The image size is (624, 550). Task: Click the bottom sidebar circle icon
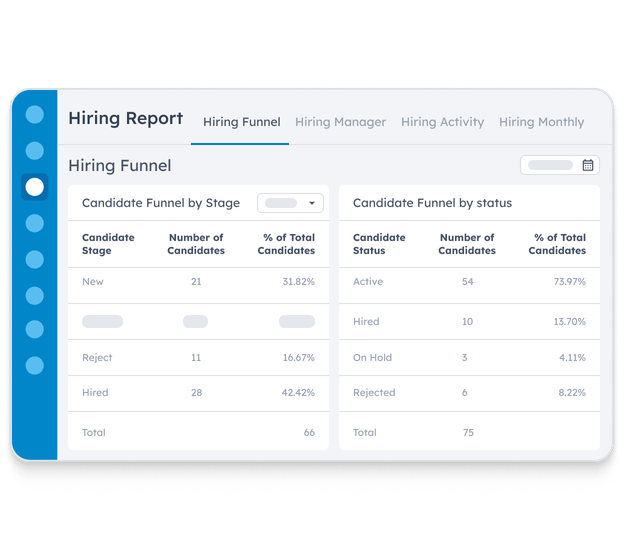[35, 365]
